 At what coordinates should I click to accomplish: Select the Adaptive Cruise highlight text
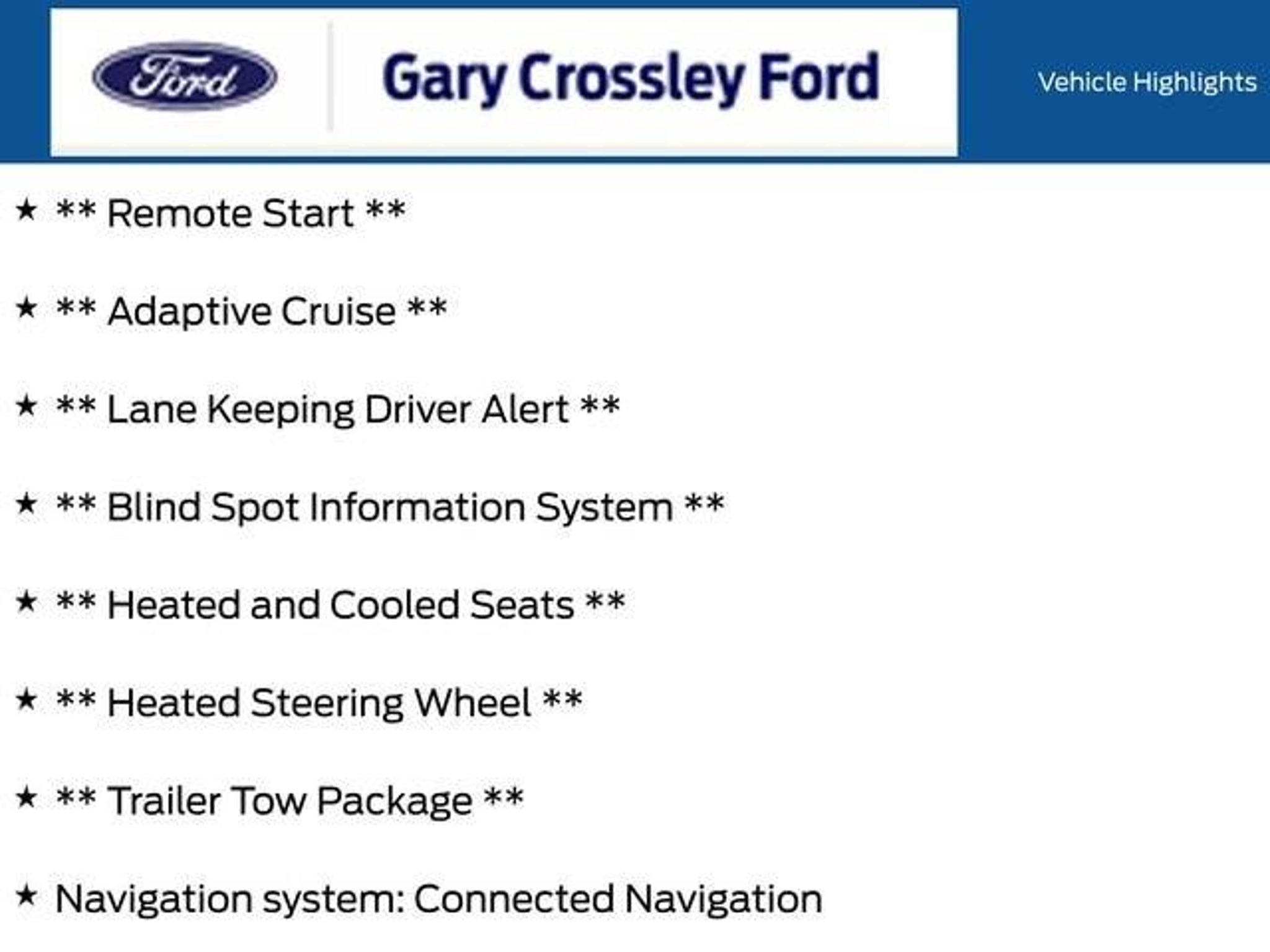[x=251, y=311]
